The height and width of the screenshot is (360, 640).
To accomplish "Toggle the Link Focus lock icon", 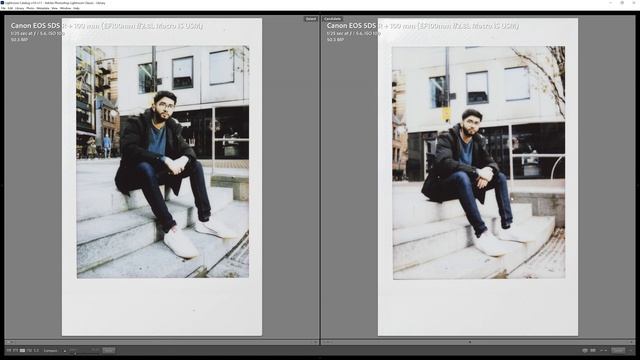I will (x=64, y=351).
